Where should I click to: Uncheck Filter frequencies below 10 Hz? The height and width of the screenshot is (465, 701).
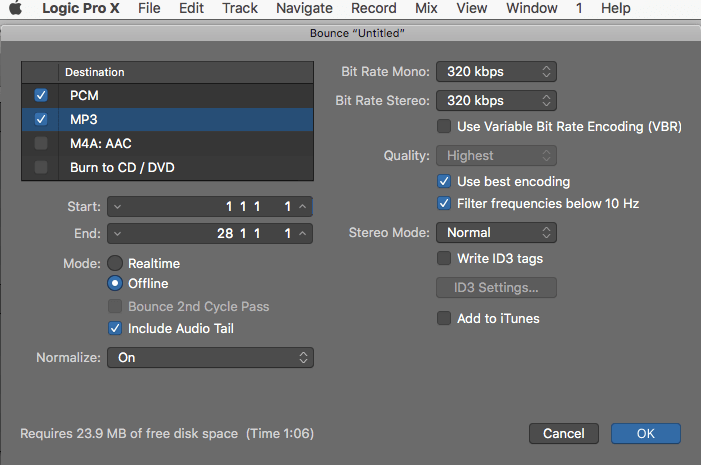pos(444,203)
